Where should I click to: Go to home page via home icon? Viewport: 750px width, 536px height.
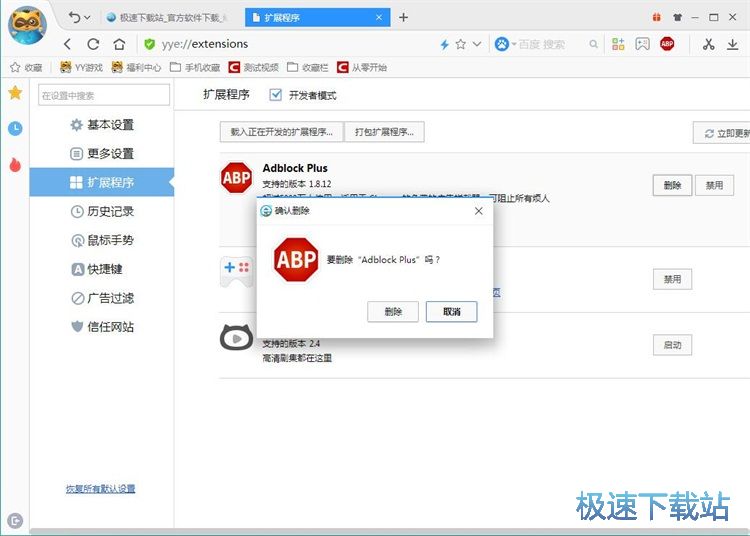(119, 44)
